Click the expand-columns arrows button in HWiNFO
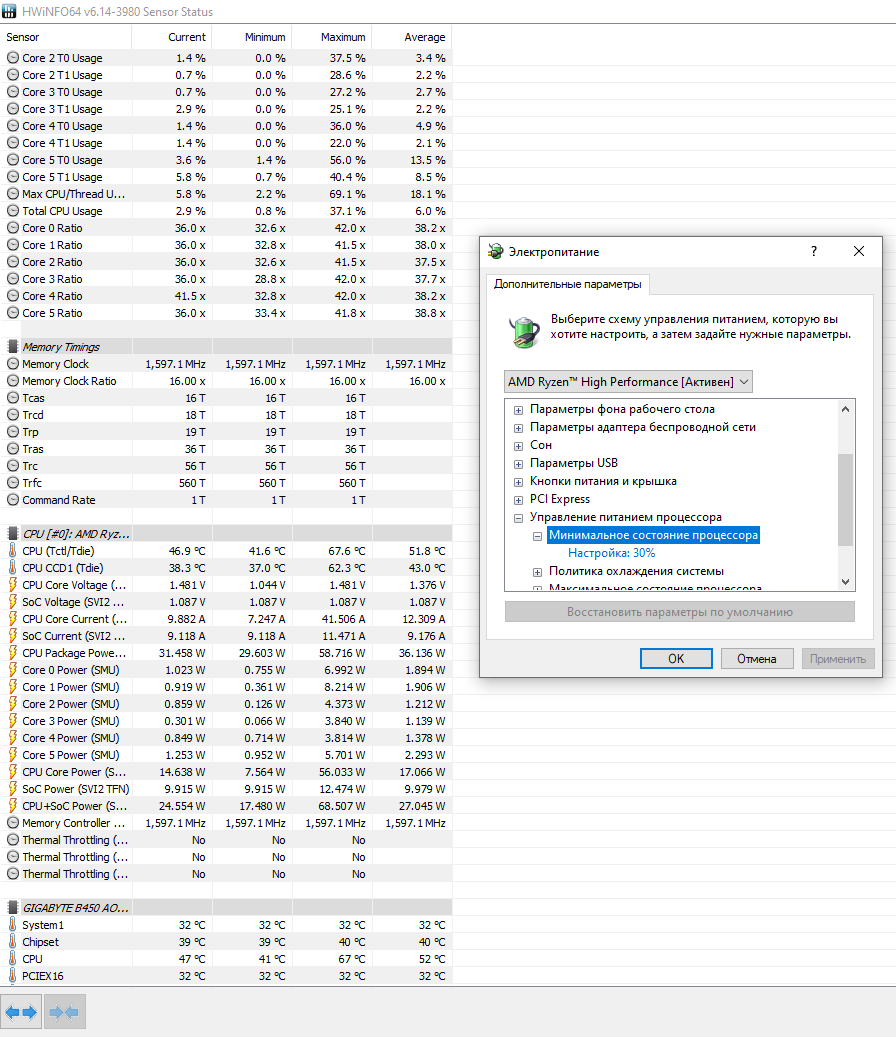 tap(21, 1012)
